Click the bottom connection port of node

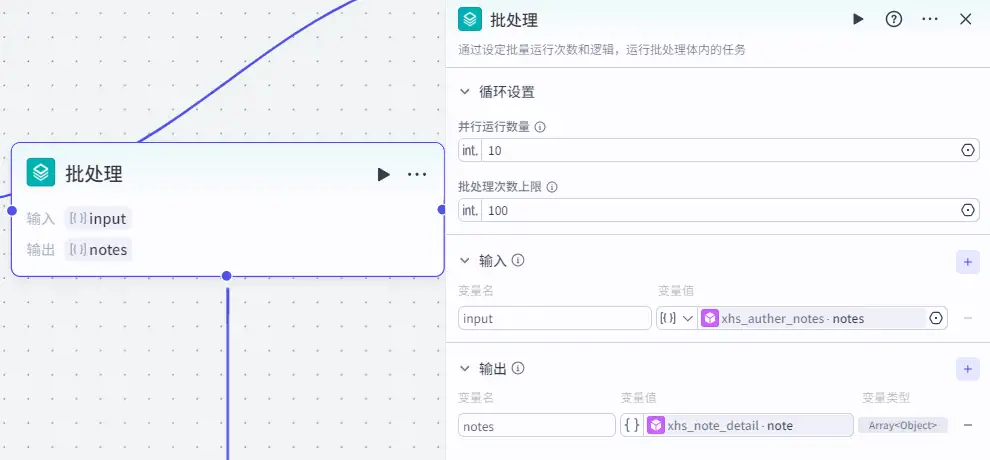(x=227, y=276)
